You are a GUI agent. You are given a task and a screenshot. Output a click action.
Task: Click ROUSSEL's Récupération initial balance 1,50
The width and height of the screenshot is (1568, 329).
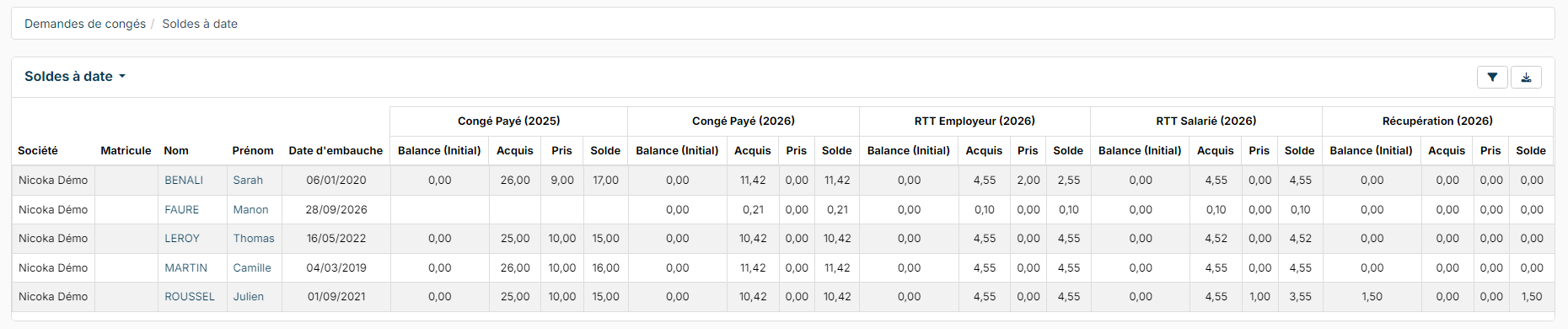pos(1372,296)
